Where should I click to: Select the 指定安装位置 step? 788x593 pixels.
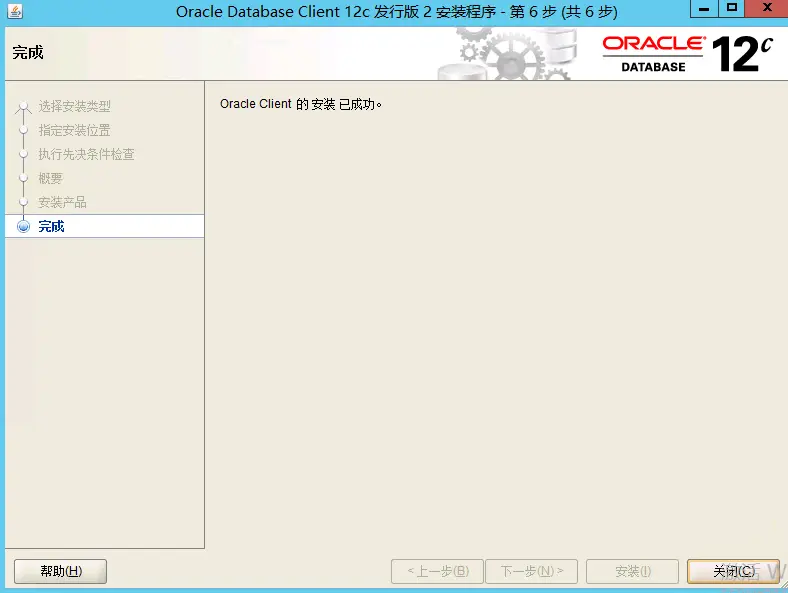pos(74,131)
